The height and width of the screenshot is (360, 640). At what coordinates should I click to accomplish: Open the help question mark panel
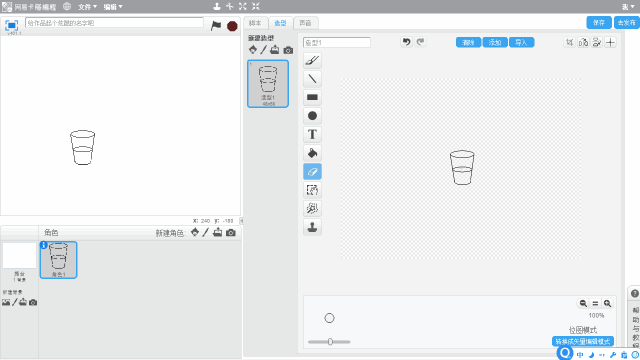pyautogui.click(x=635, y=293)
